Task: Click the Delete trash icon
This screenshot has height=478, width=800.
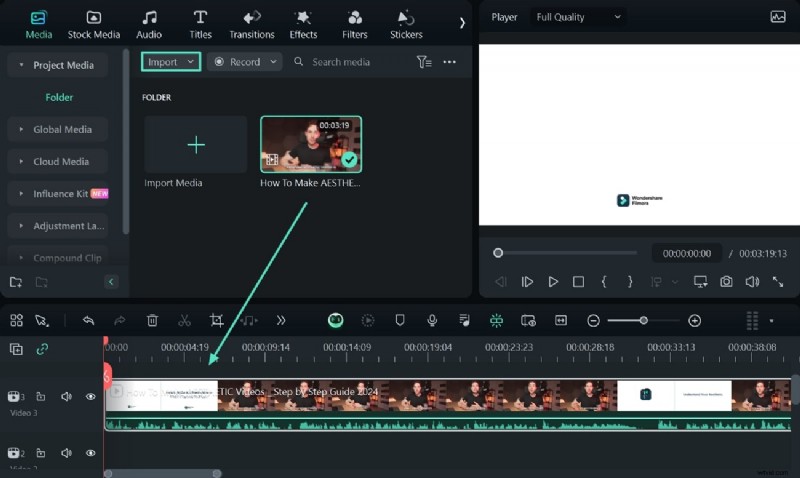Action: point(152,320)
